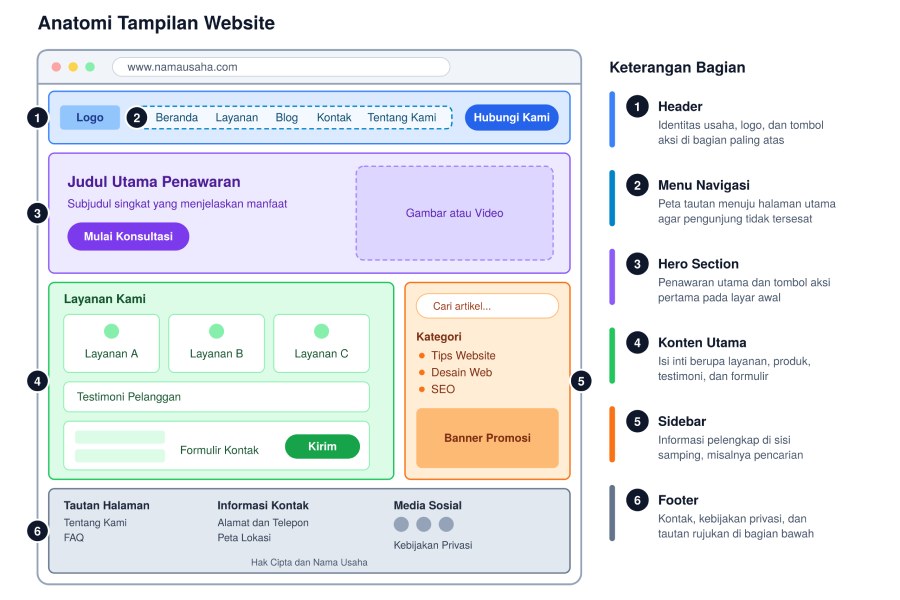This screenshot has height=600, width=900.
Task: Select Layanan in the header navigation menu
Action: 236,117
